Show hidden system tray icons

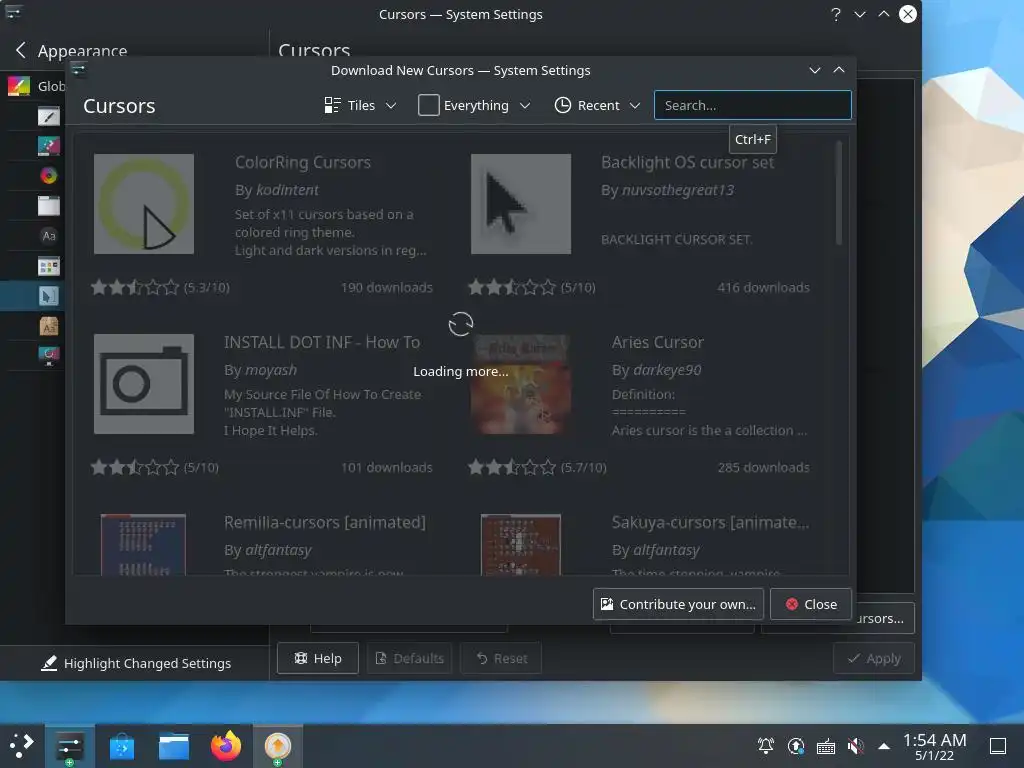pos(884,746)
